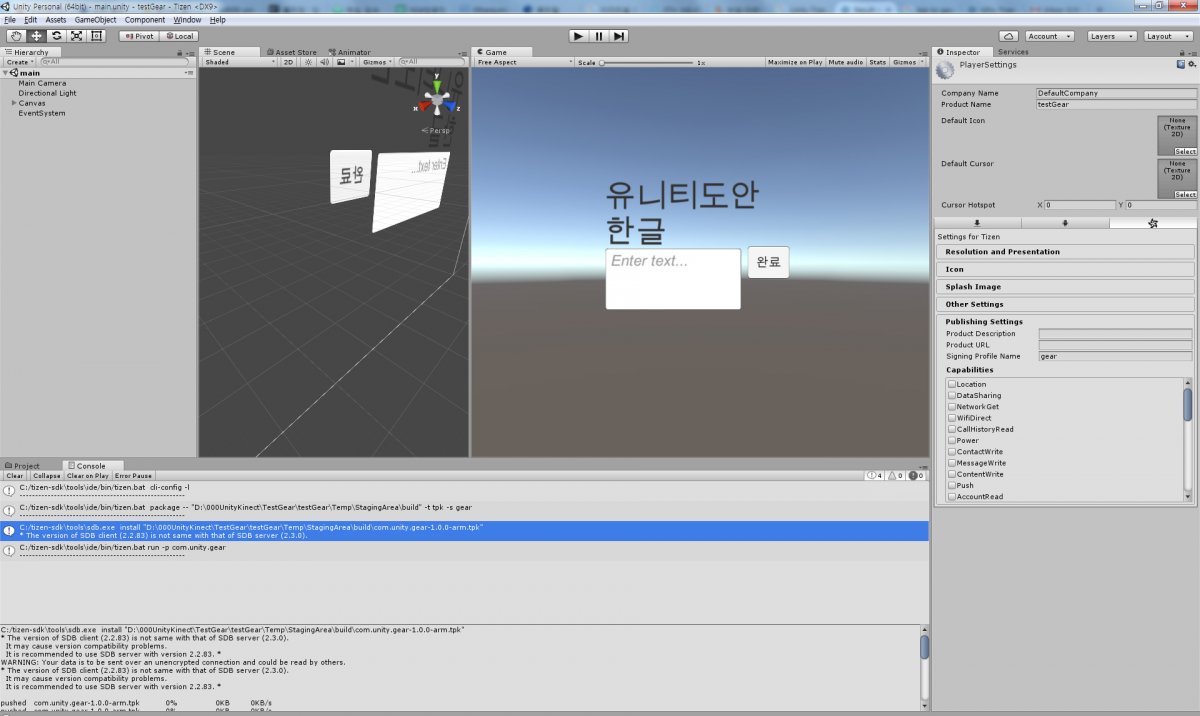Switch to the Asset Store tab
The width and height of the screenshot is (1200, 716).
pyautogui.click(x=294, y=52)
